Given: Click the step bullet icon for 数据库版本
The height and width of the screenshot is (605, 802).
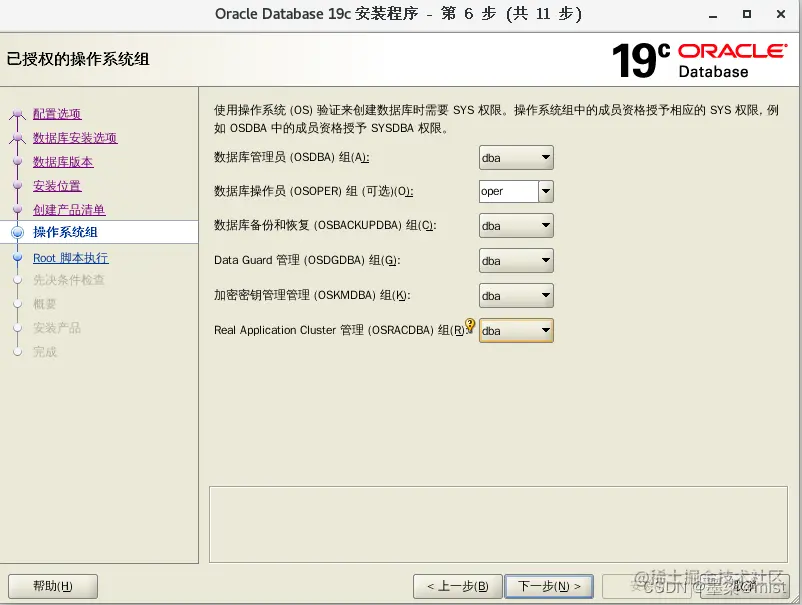Looking at the screenshot, I should coord(17,161).
